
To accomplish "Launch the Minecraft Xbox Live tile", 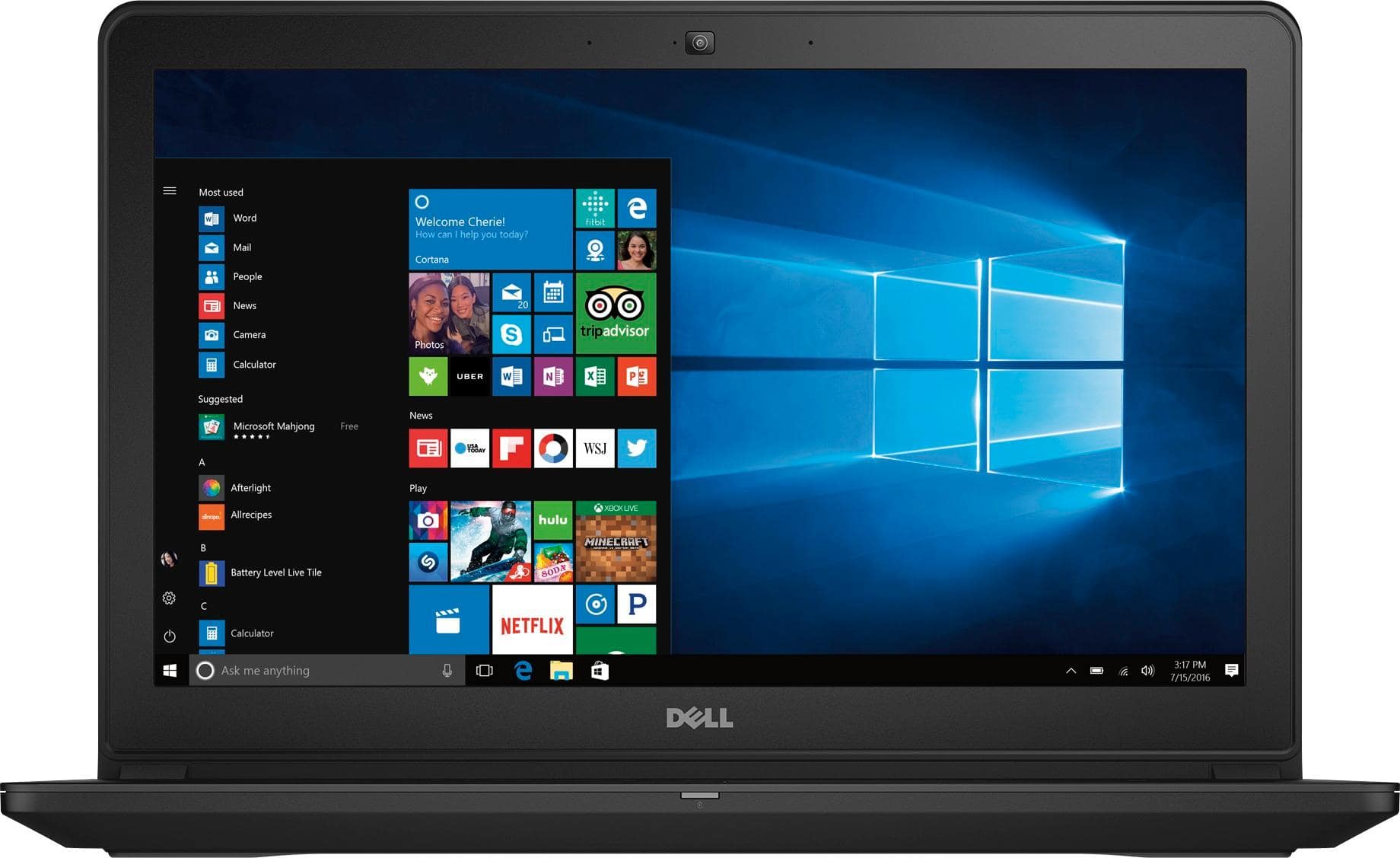I will [616, 541].
